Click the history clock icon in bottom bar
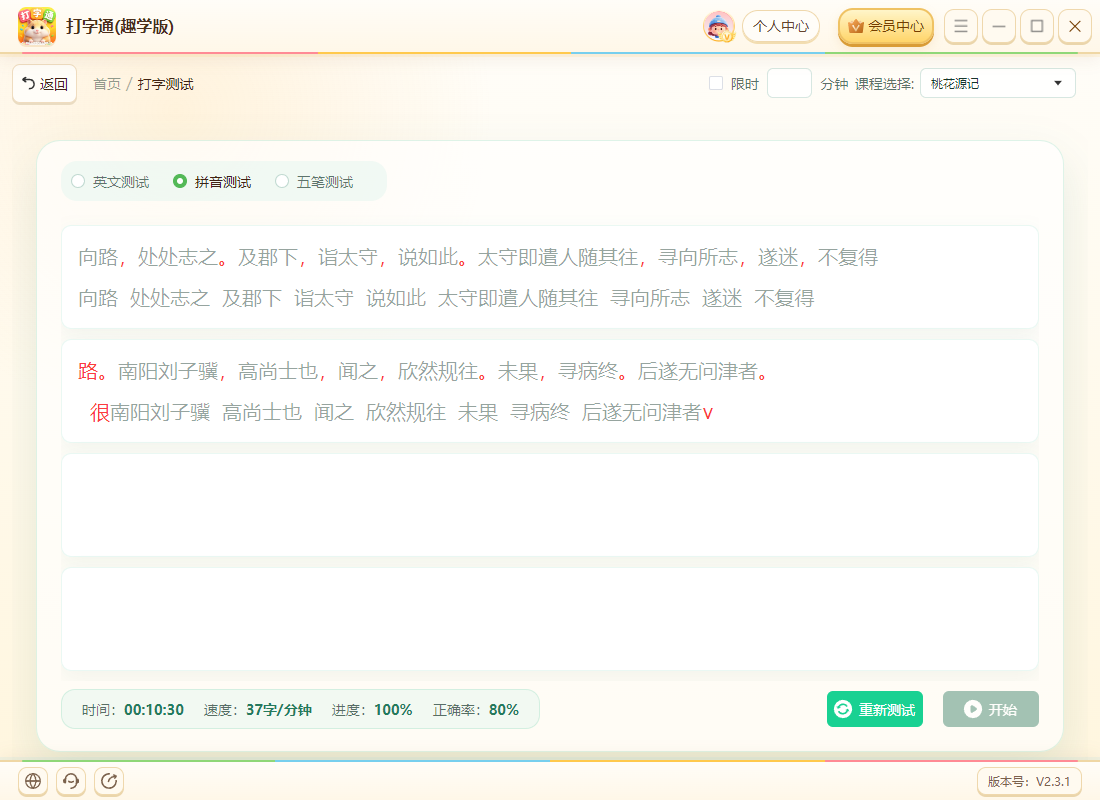 tap(71, 781)
